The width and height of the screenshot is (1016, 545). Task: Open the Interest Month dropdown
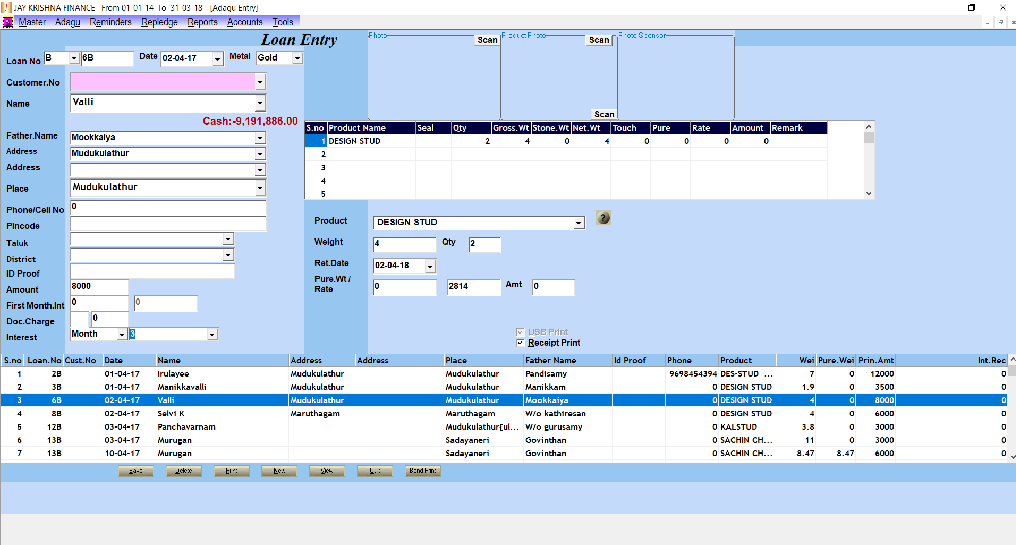(x=122, y=334)
